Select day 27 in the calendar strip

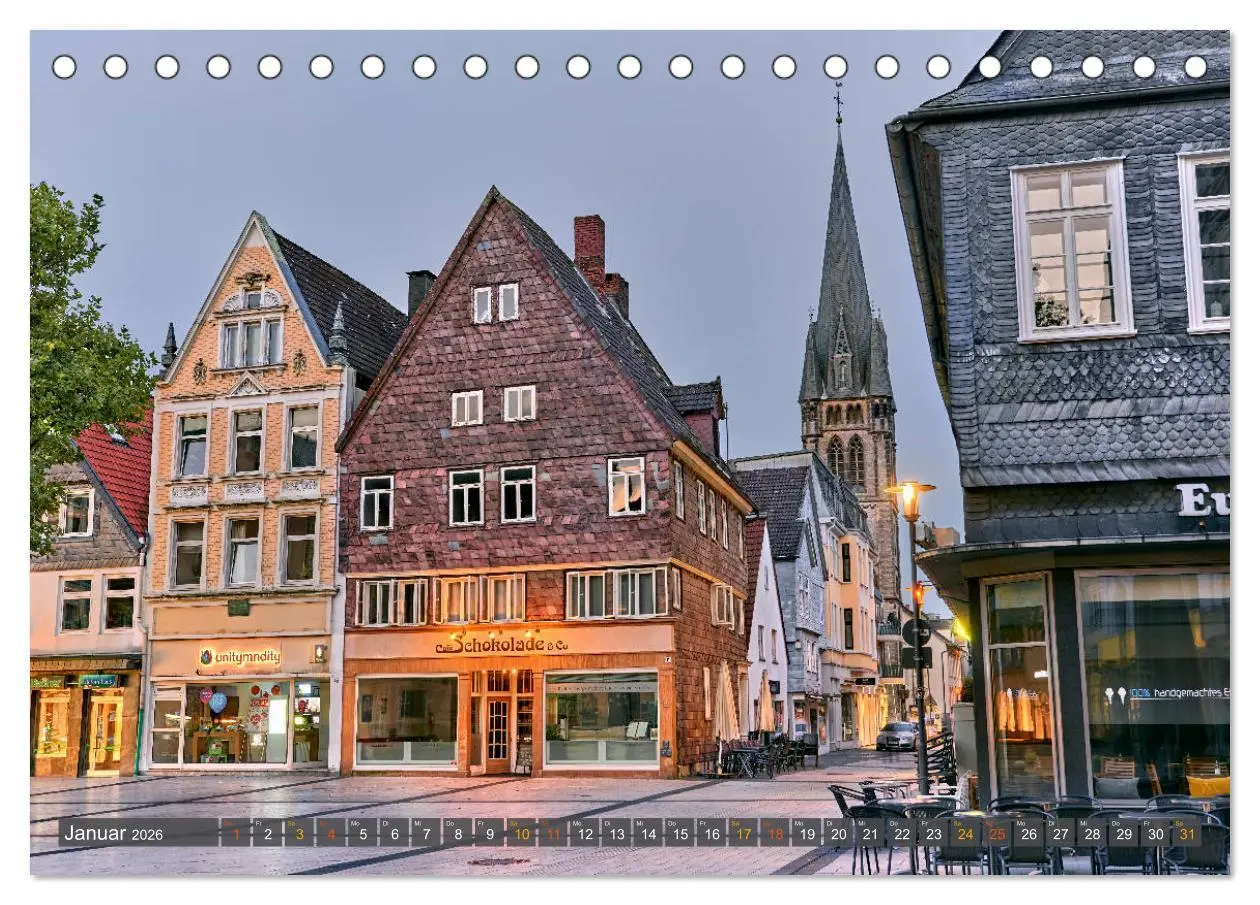pos(1060,833)
